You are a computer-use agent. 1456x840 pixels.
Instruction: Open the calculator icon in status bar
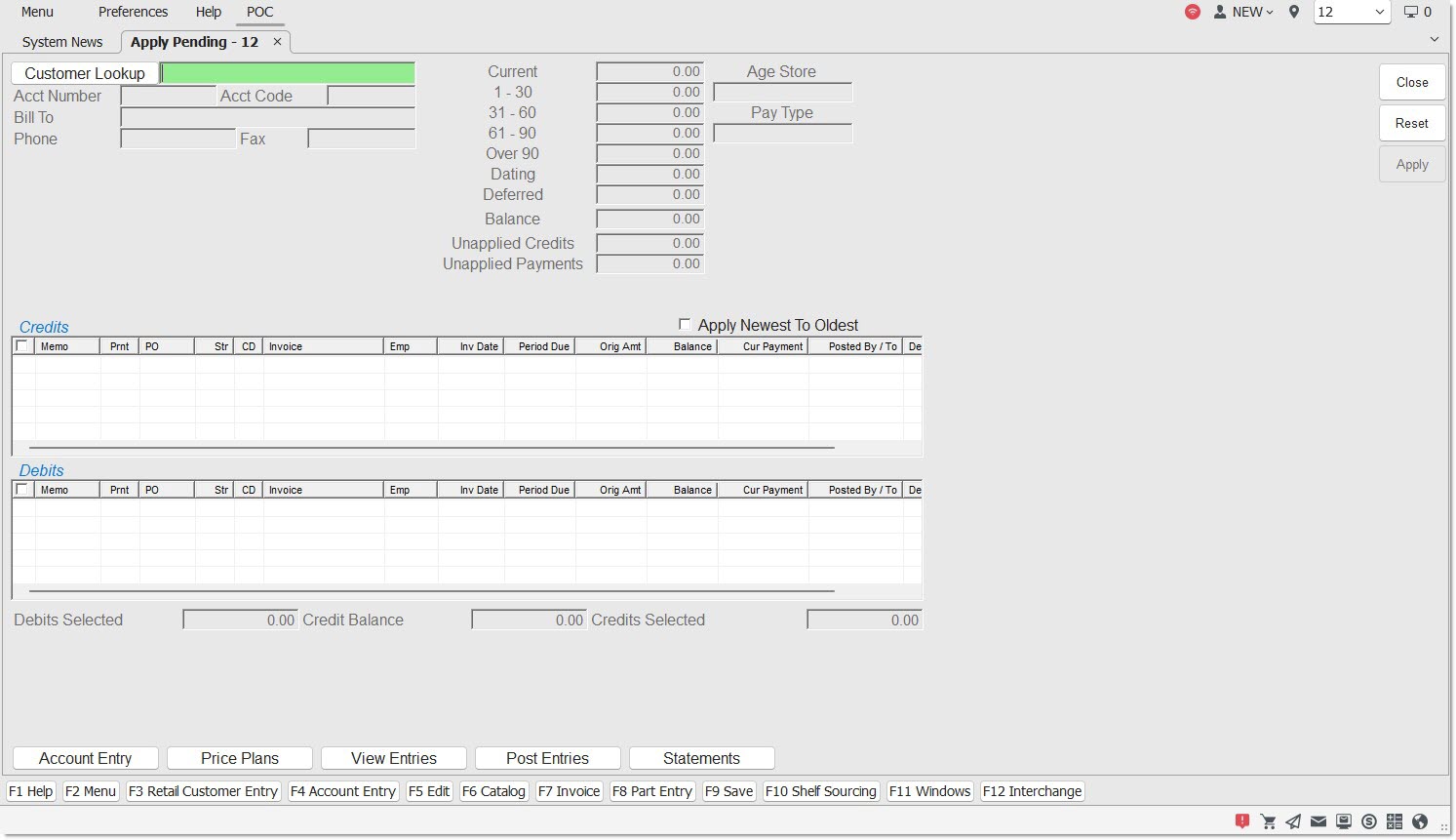(x=1395, y=821)
